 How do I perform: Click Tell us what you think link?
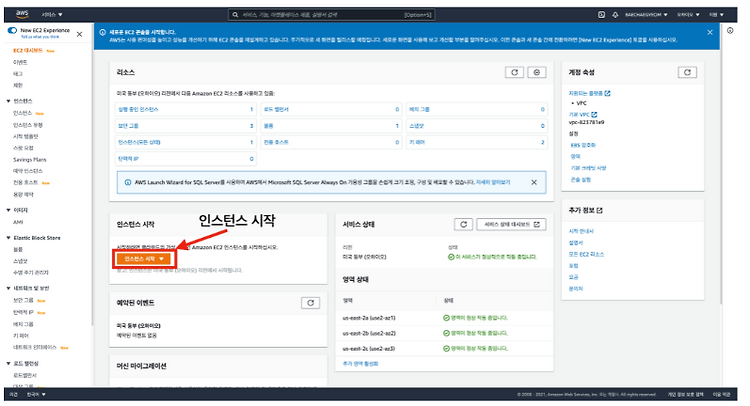tap(40, 37)
